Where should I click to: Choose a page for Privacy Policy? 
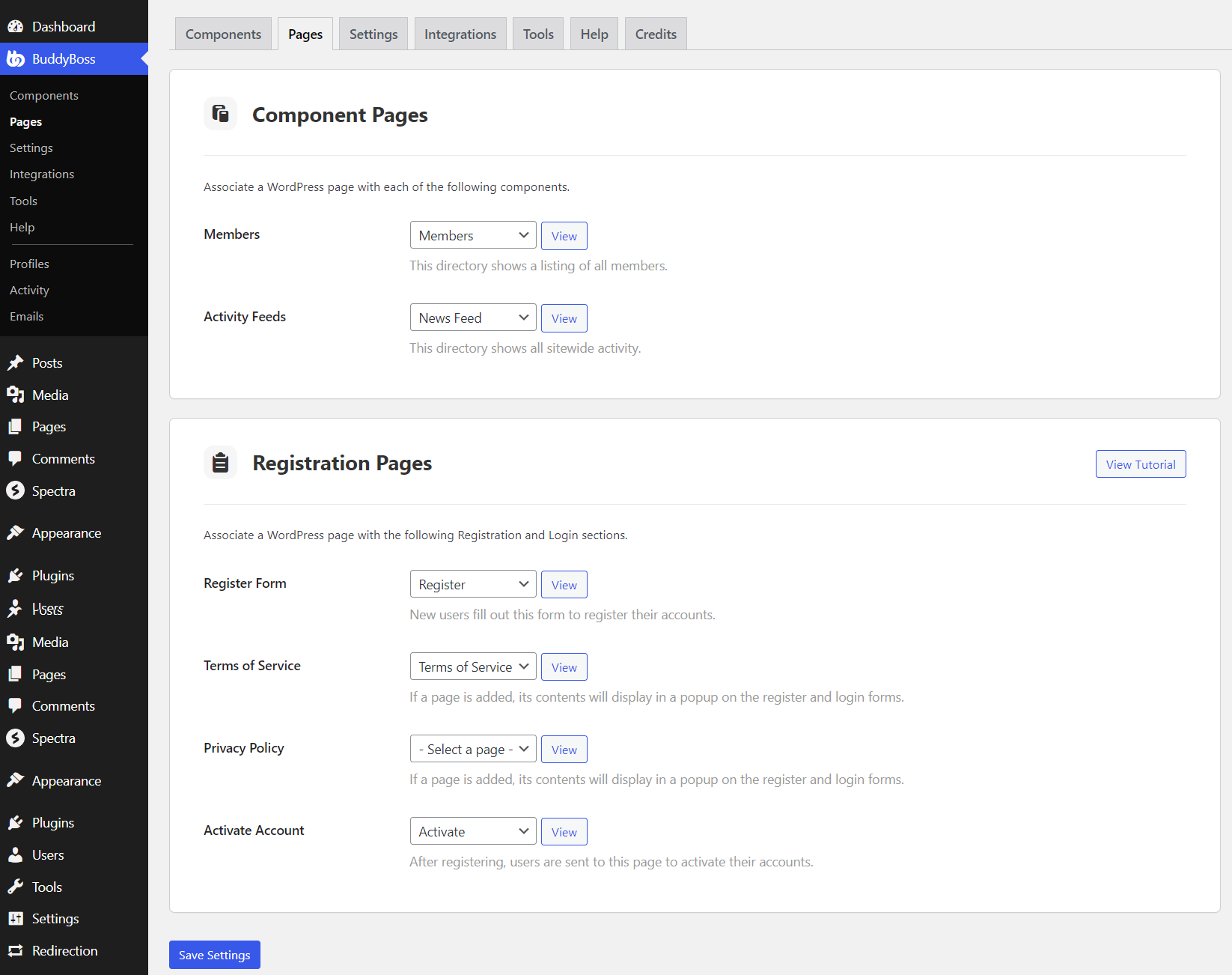click(472, 748)
